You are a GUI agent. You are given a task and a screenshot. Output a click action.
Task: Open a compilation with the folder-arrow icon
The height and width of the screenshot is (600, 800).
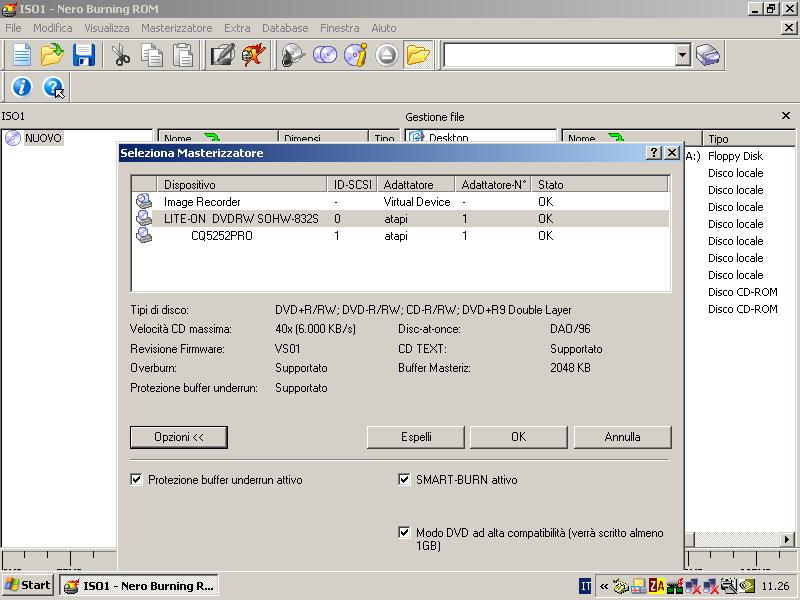coord(52,55)
